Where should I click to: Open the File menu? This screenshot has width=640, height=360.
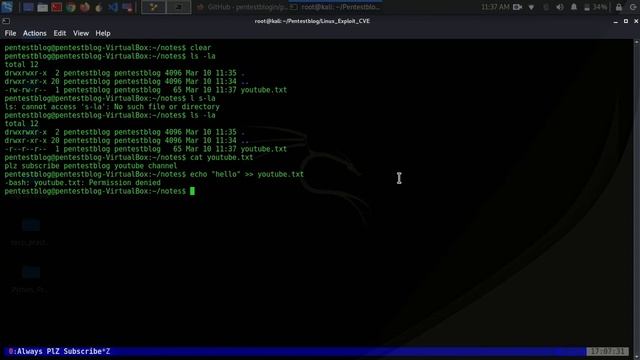coord(11,33)
